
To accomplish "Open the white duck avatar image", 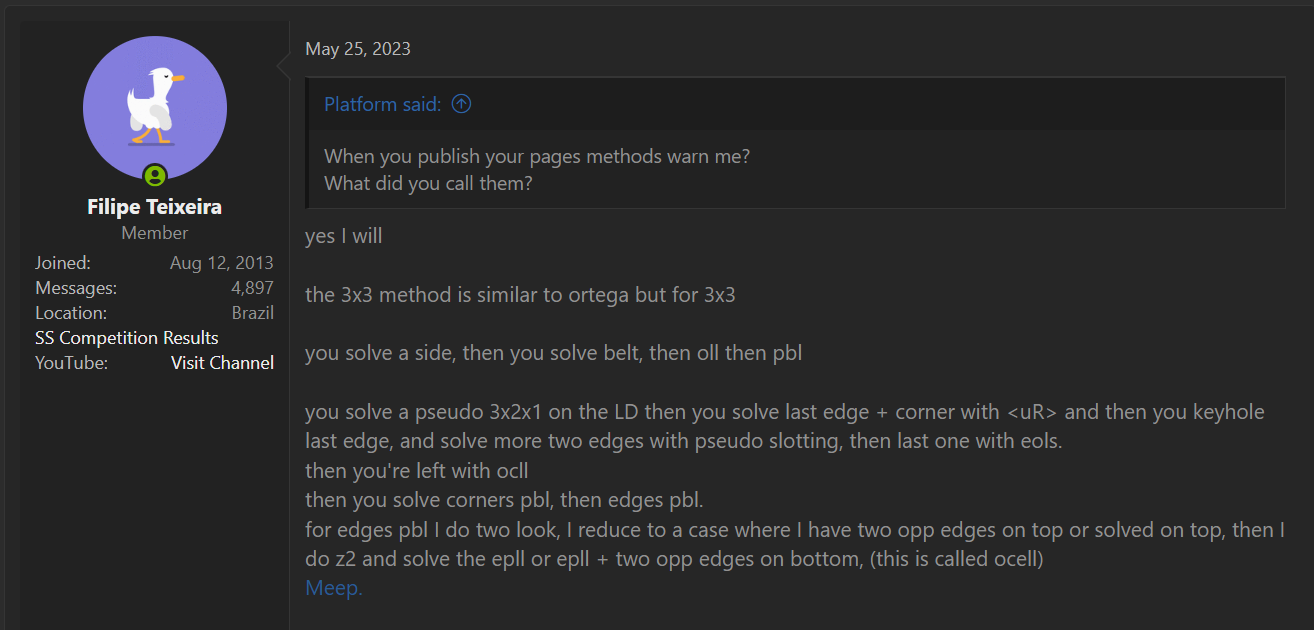I will (x=155, y=108).
